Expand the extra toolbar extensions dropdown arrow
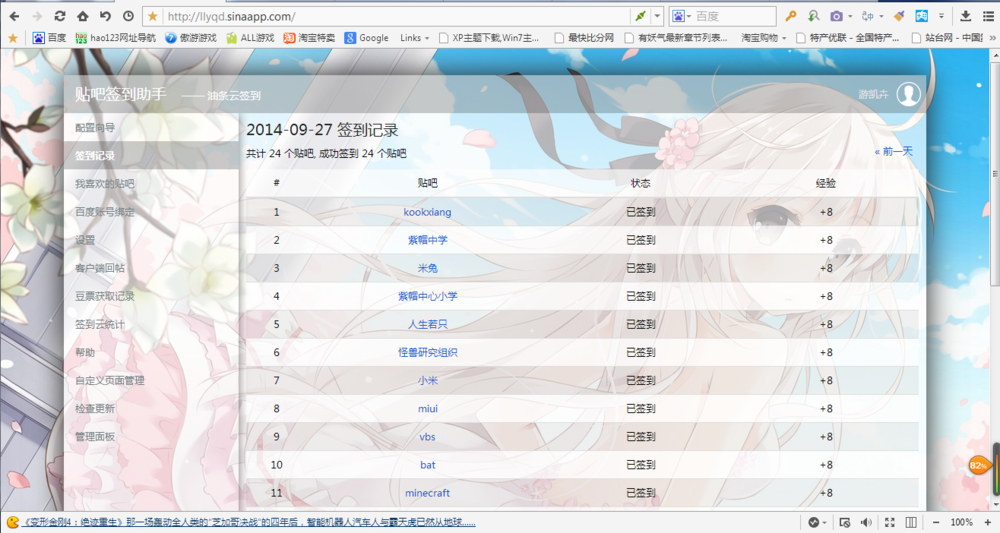Image resolution: width=1000 pixels, height=533 pixels. [941, 17]
